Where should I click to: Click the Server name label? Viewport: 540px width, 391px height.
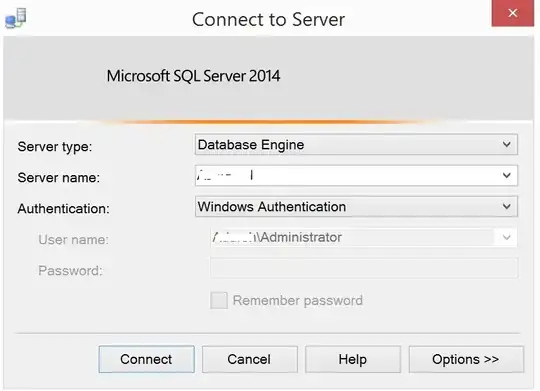tap(59, 178)
